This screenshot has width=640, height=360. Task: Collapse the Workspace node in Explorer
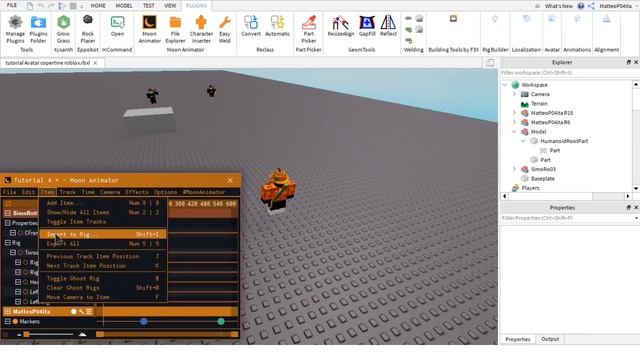click(505, 85)
